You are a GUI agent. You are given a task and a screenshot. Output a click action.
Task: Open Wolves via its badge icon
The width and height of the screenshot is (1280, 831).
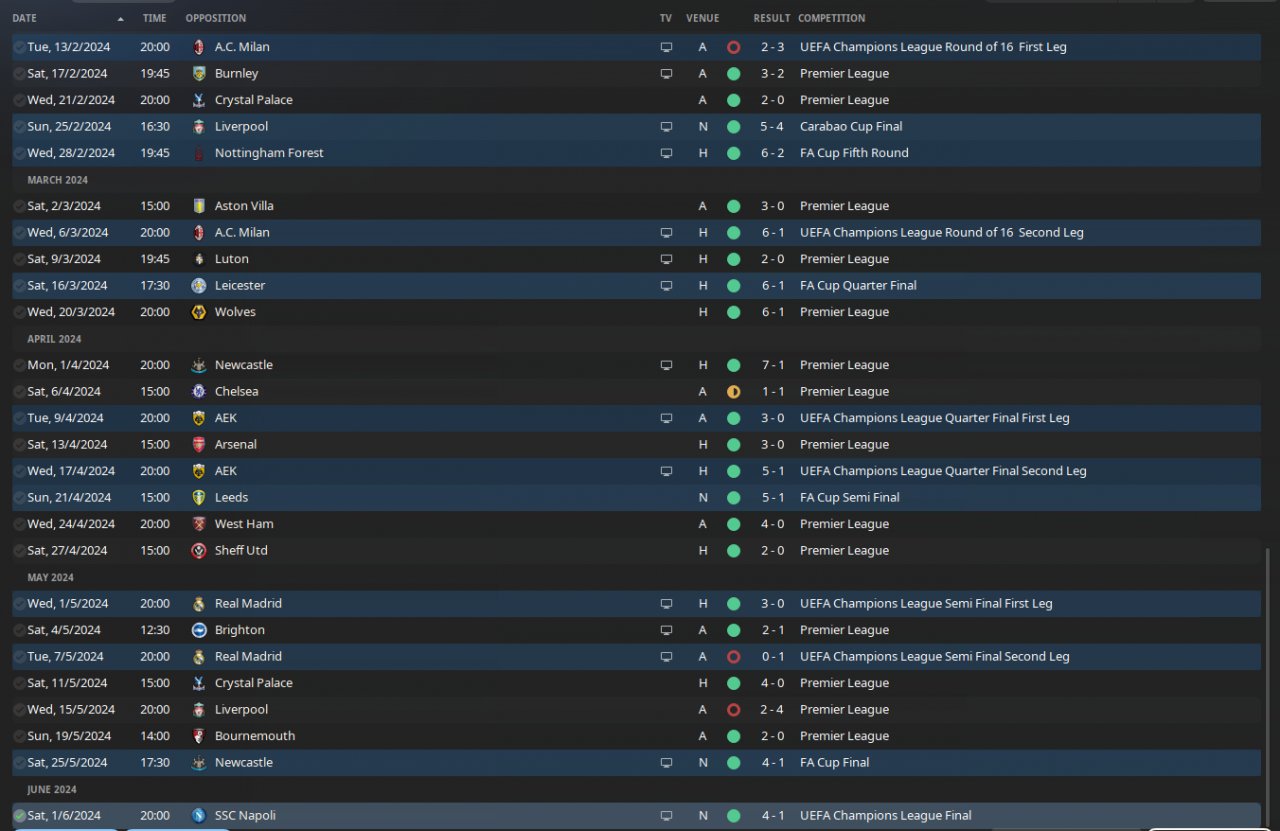[199, 312]
